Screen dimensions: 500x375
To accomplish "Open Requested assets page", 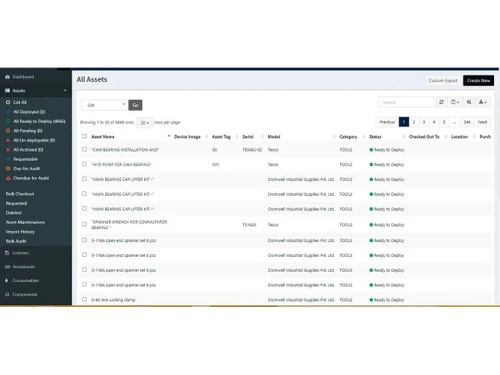I will (16, 203).
